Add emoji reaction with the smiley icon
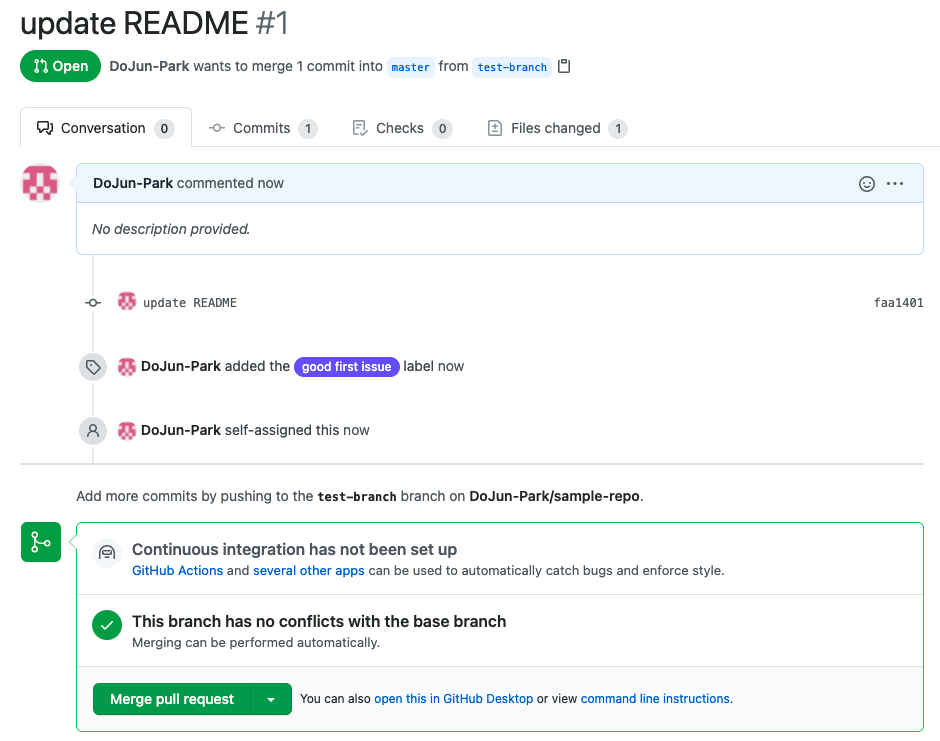The width and height of the screenshot is (940, 741). (867, 184)
